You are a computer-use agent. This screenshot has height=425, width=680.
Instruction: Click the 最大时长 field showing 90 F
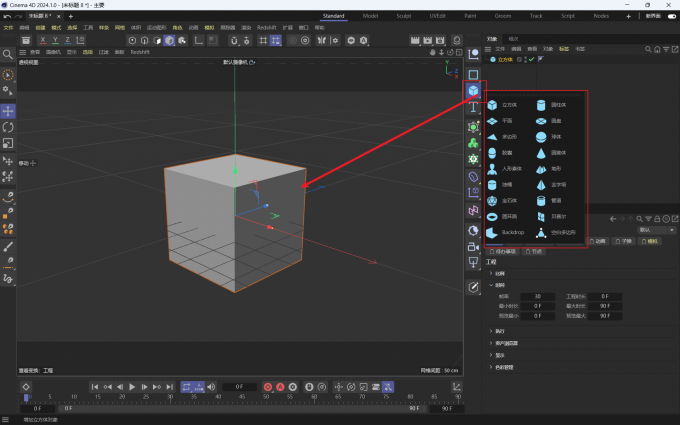pos(605,306)
